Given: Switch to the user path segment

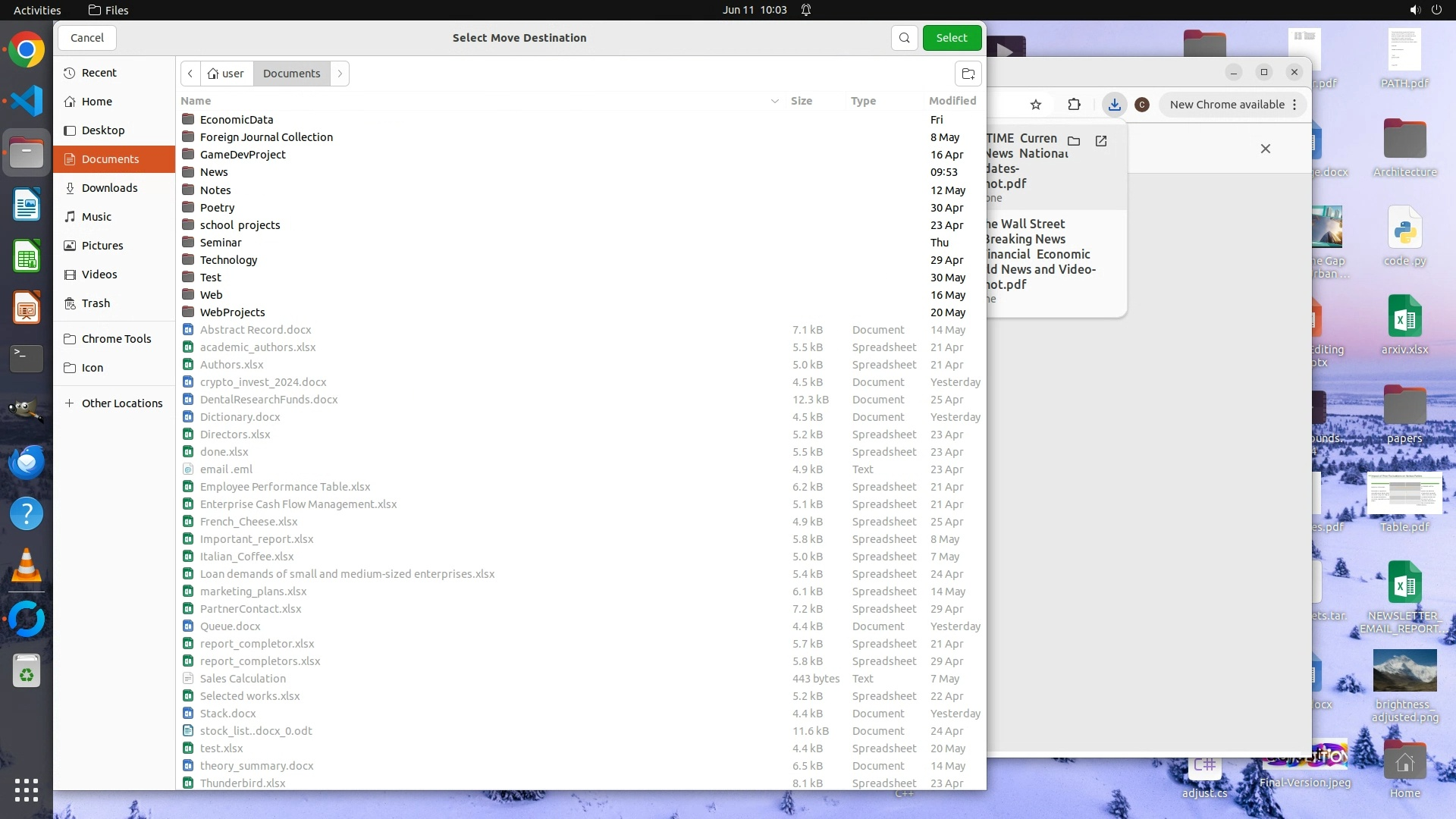Looking at the screenshot, I should (x=226, y=74).
